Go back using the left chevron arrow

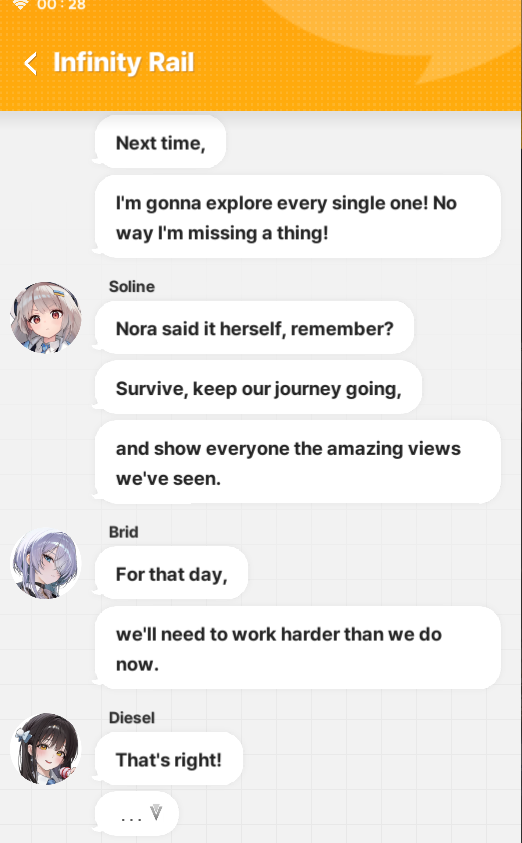[31, 63]
